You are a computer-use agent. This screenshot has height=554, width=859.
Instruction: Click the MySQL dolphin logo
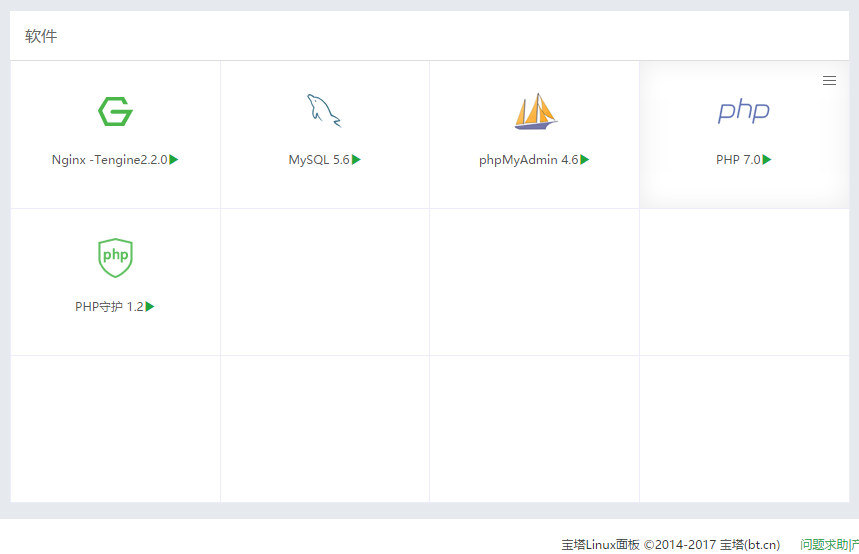(324, 110)
